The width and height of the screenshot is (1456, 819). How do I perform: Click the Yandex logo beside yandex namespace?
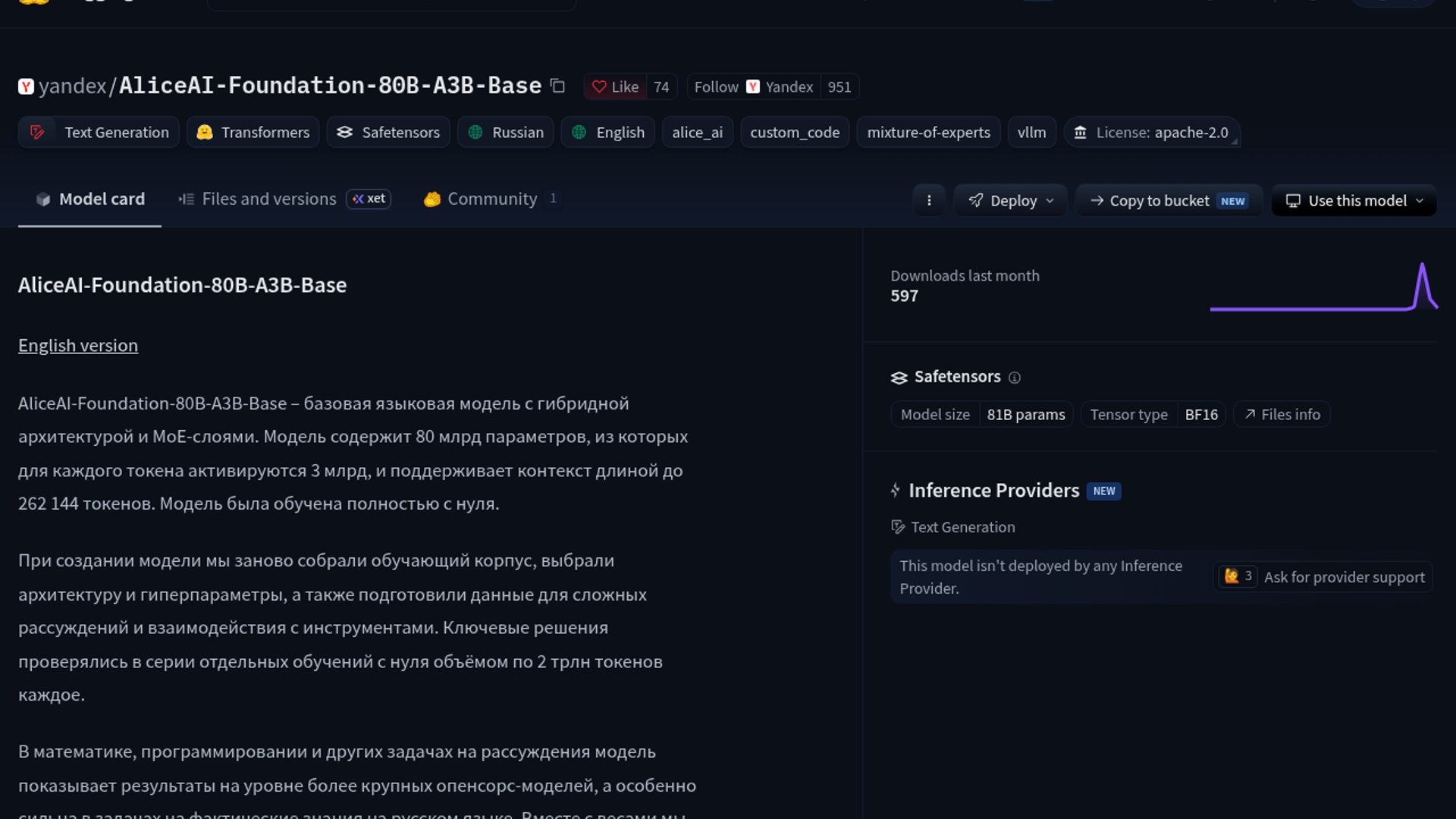click(x=27, y=86)
